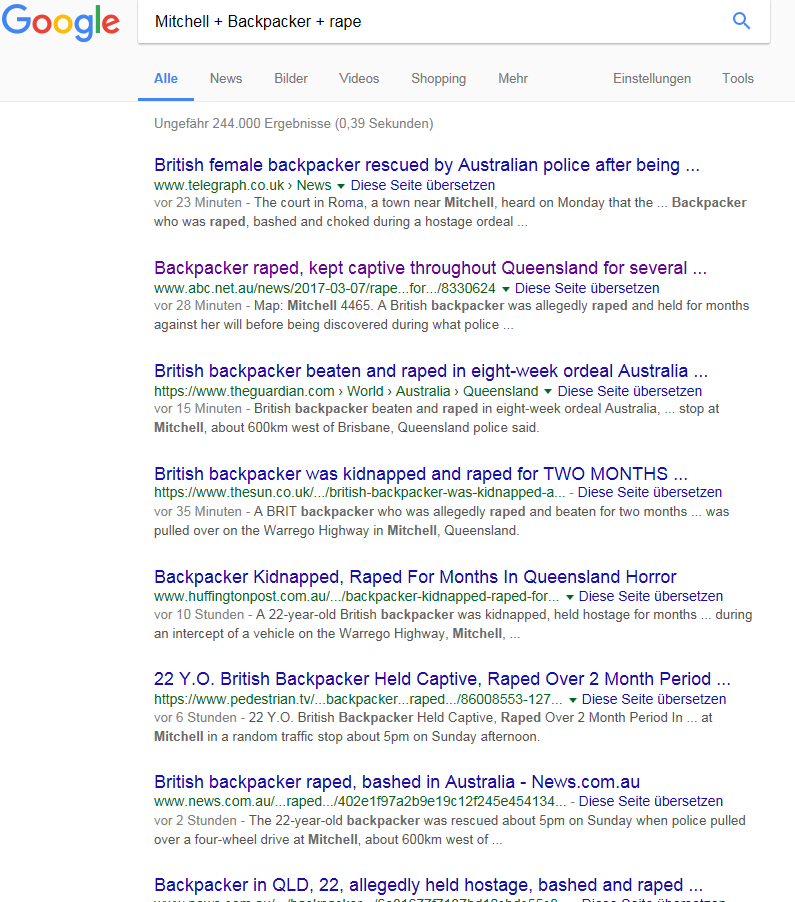This screenshot has height=902, width=795.
Task: Switch to the Bilder tab
Action: click(291, 78)
